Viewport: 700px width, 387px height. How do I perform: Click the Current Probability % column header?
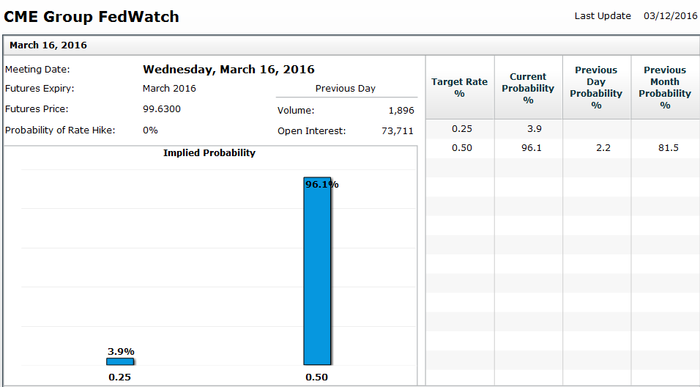[528, 87]
